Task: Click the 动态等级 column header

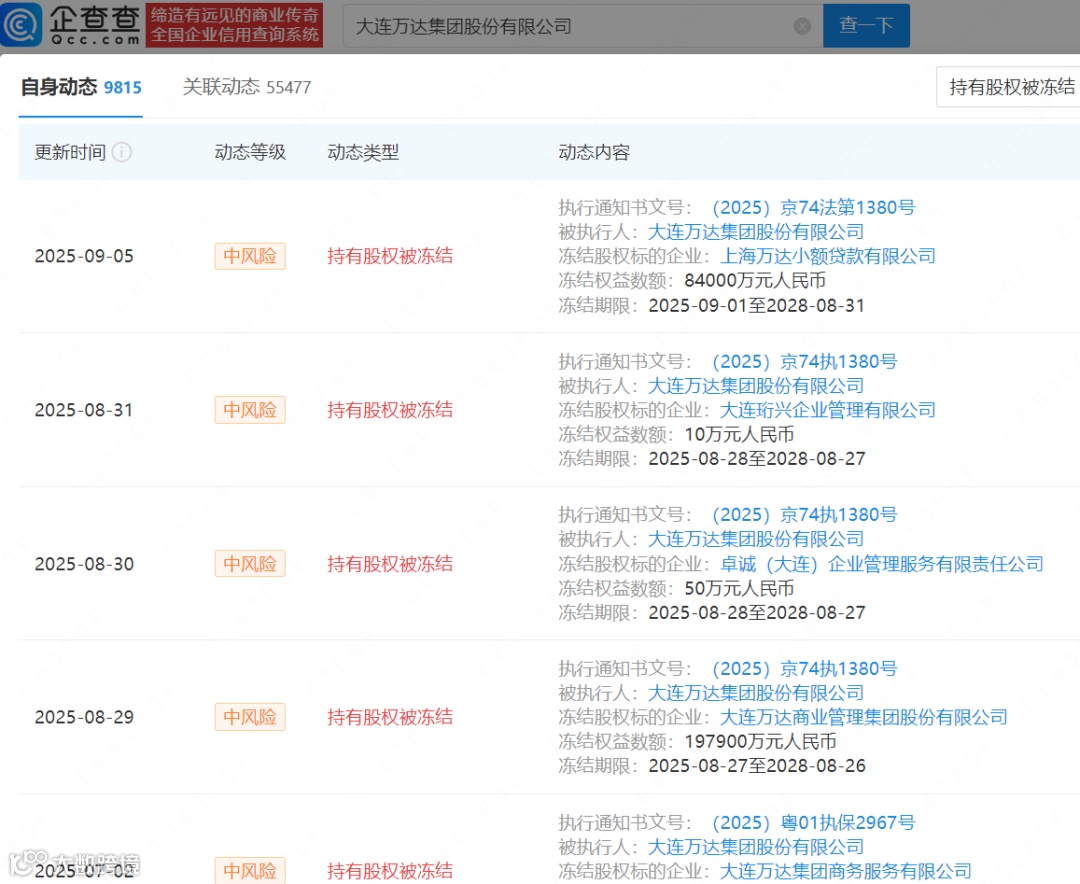Action: (x=250, y=152)
